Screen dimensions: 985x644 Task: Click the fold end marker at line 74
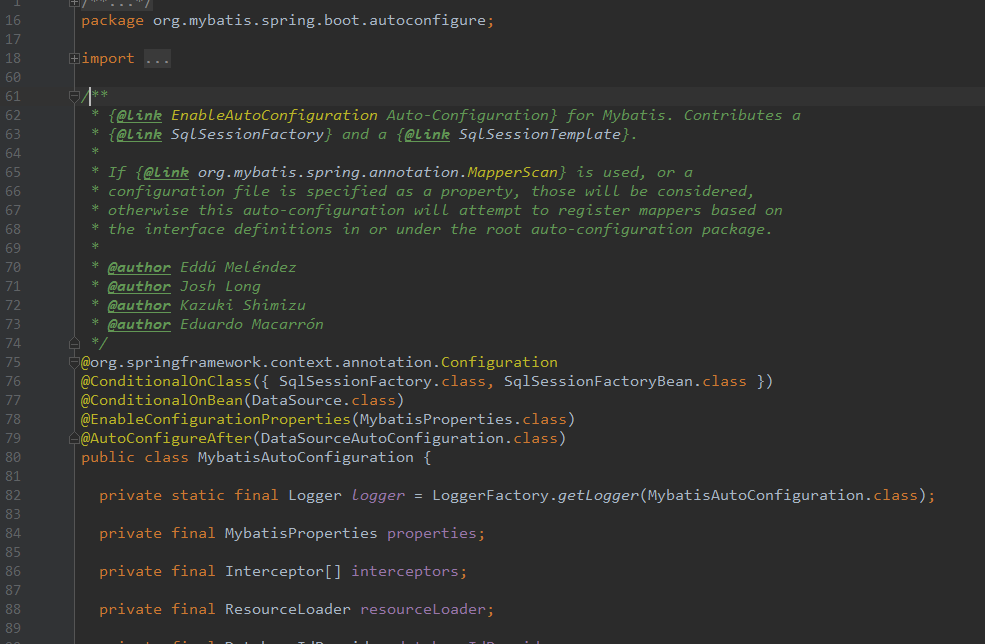(x=74, y=343)
